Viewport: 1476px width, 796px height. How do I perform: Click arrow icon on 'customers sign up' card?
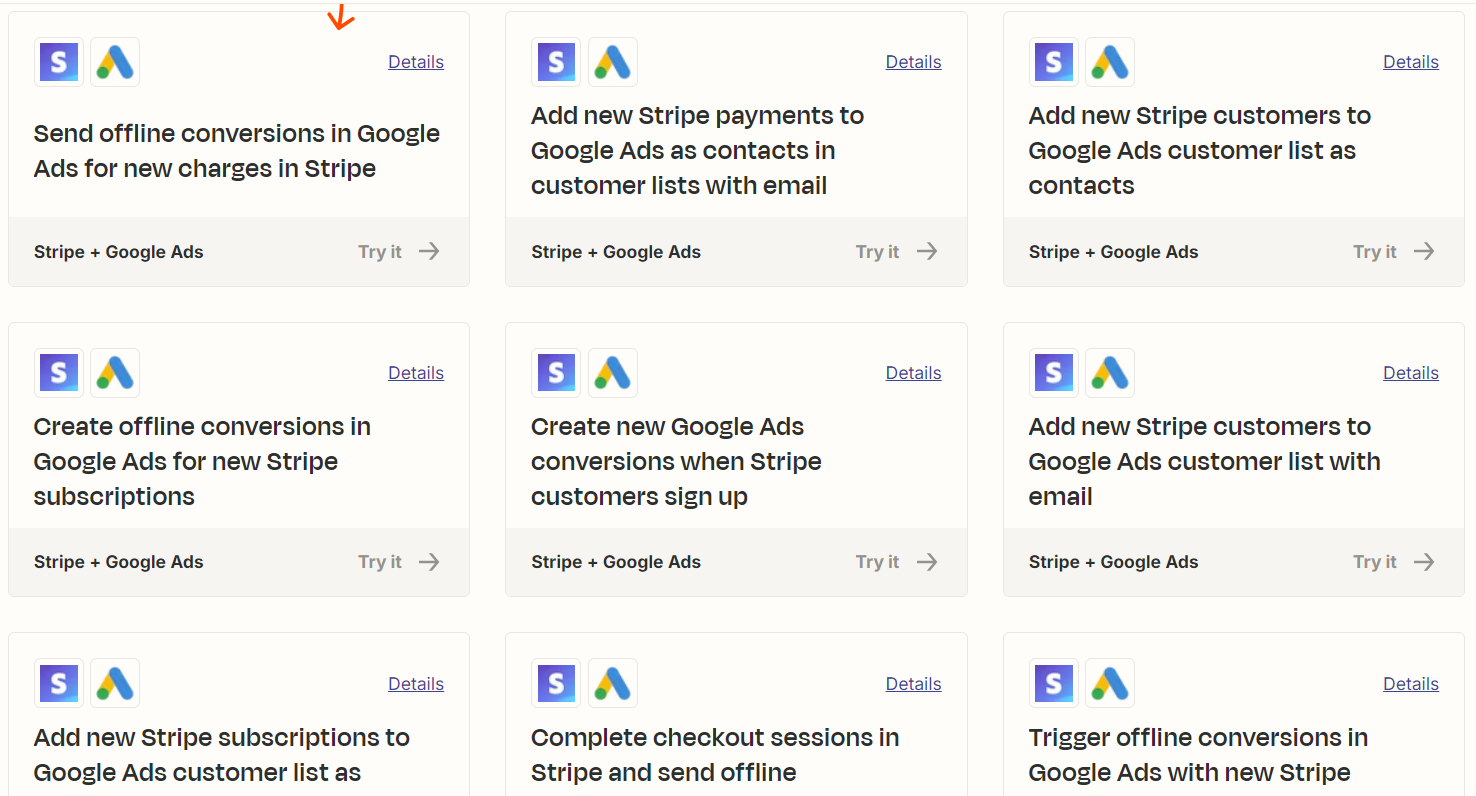coord(927,562)
